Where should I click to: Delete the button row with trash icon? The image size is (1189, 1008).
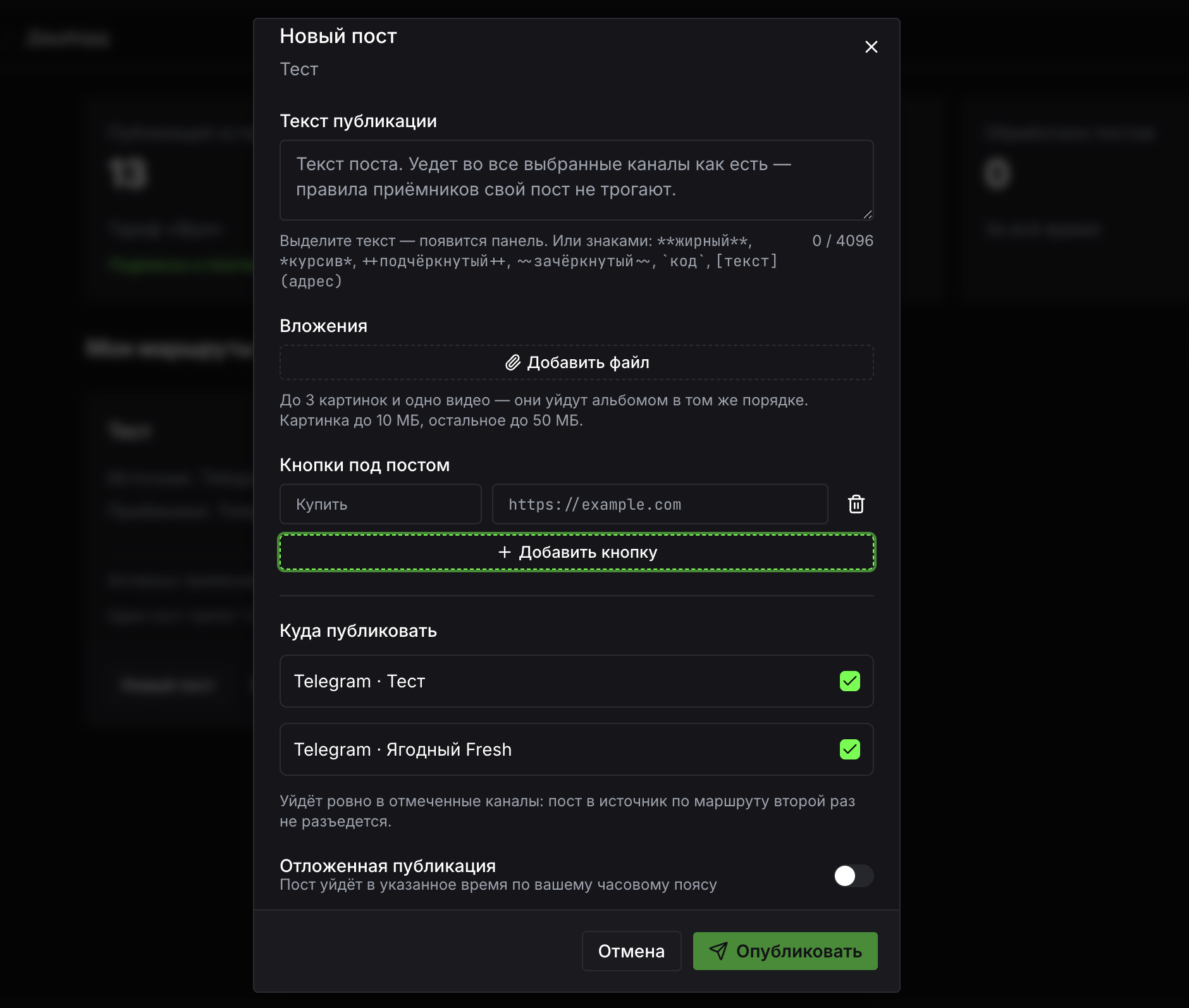(856, 504)
